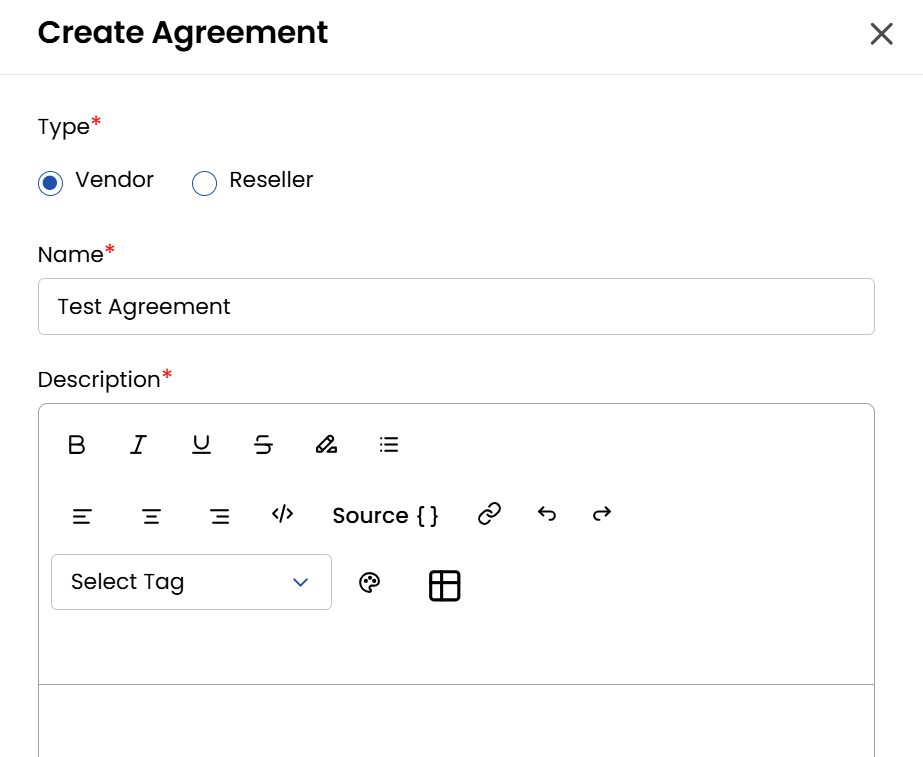This screenshot has height=757, width=923.
Task: Redo the last undone edit
Action: click(x=602, y=514)
